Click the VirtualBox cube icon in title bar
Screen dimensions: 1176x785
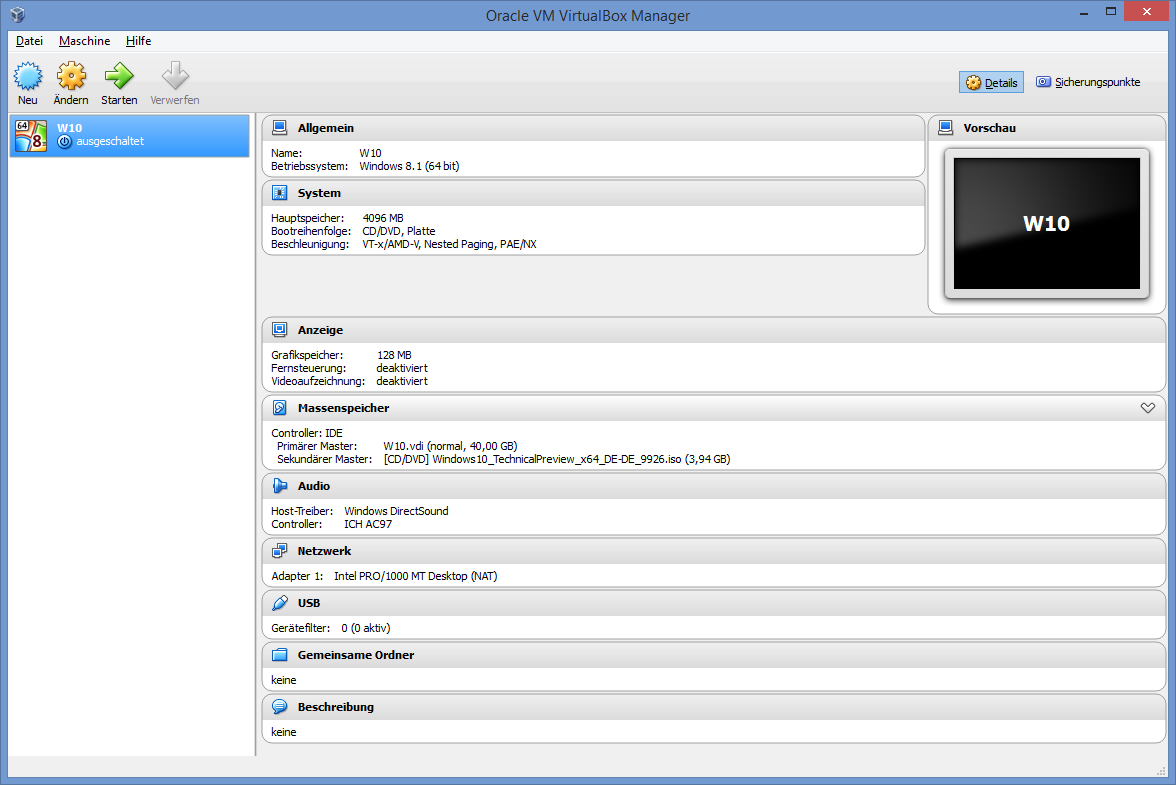[x=17, y=15]
